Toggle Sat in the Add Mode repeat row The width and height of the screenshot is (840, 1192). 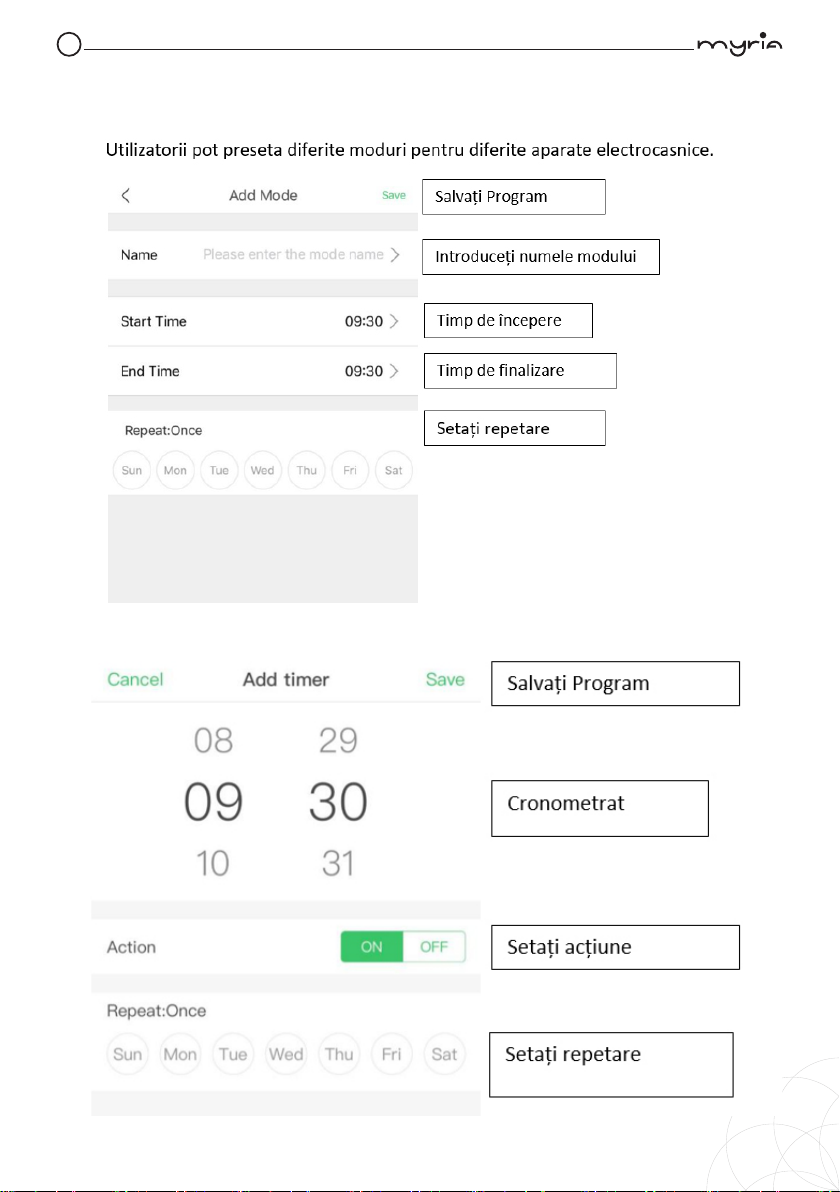click(x=394, y=471)
